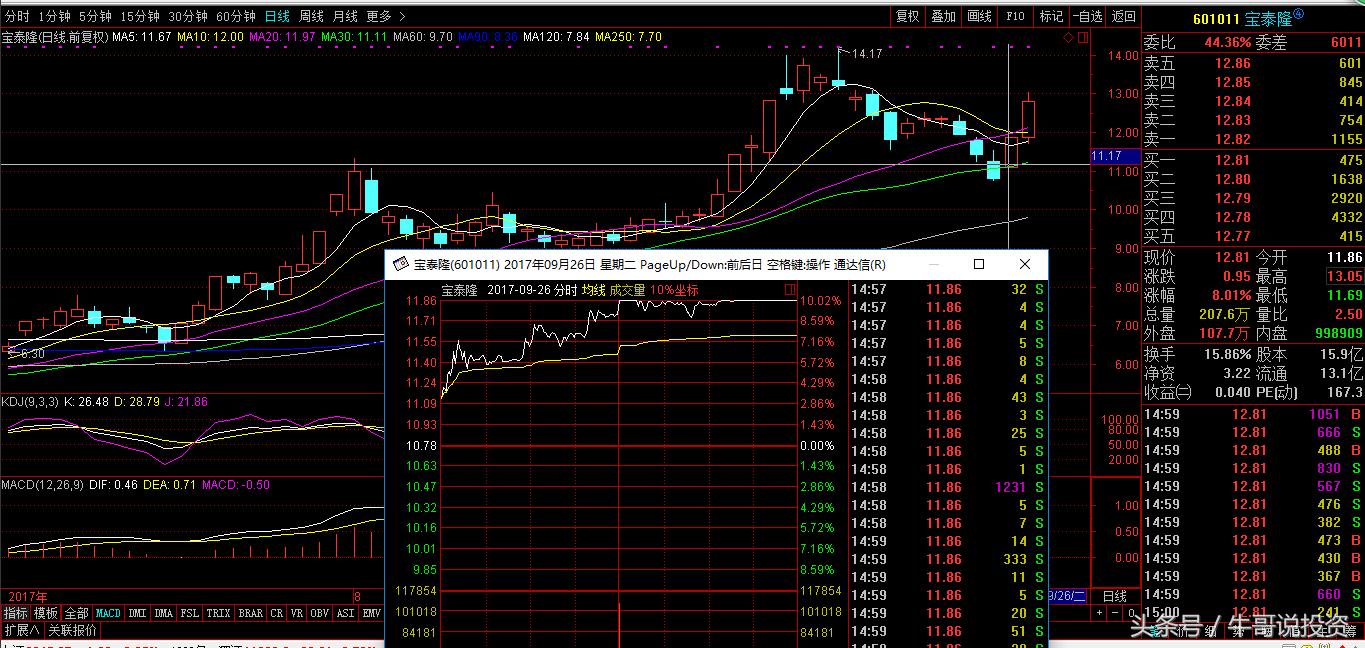Switch indicator to CR
1365x648 pixels.
[277, 613]
